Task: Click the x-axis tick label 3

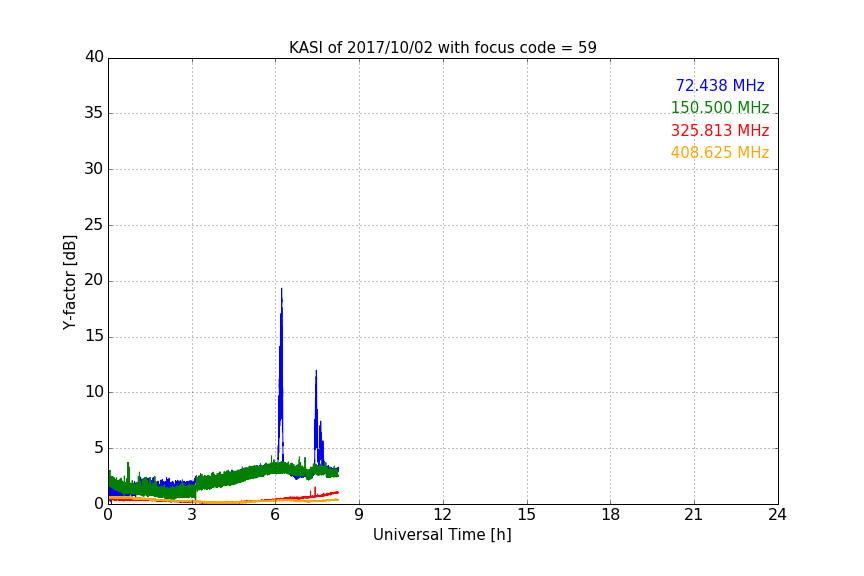Action: pos(192,515)
